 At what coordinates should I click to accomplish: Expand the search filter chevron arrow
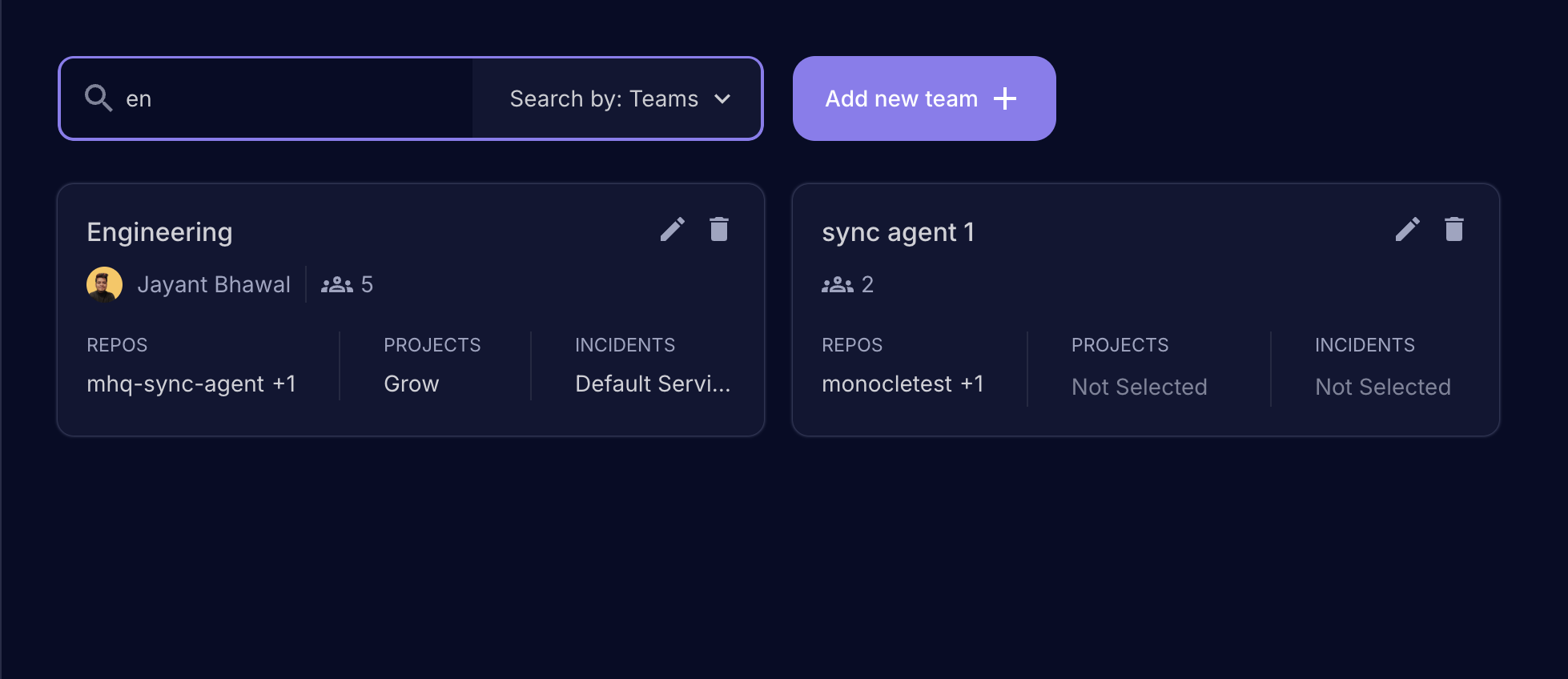click(722, 98)
